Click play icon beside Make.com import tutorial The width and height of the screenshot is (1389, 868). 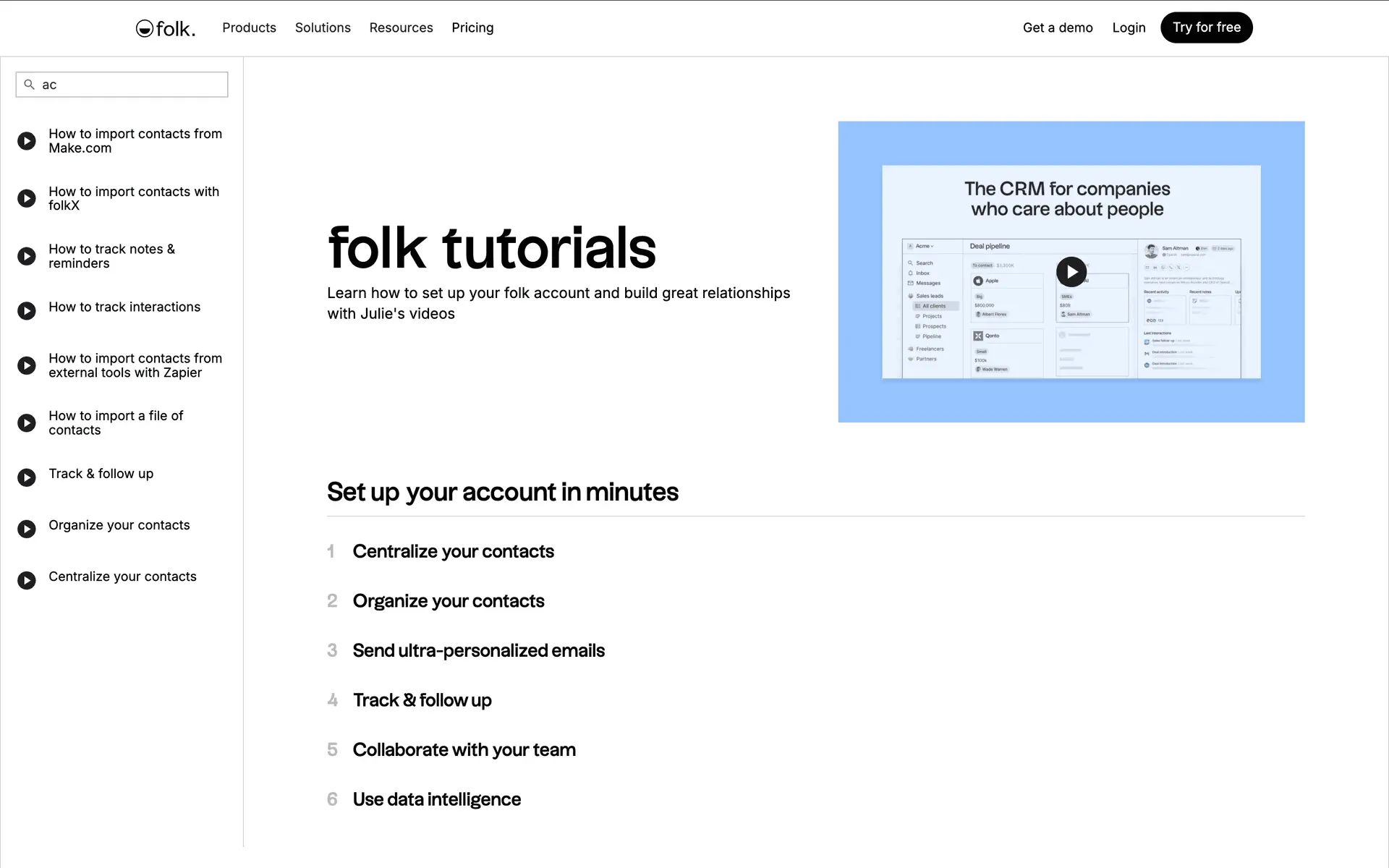coord(27,141)
